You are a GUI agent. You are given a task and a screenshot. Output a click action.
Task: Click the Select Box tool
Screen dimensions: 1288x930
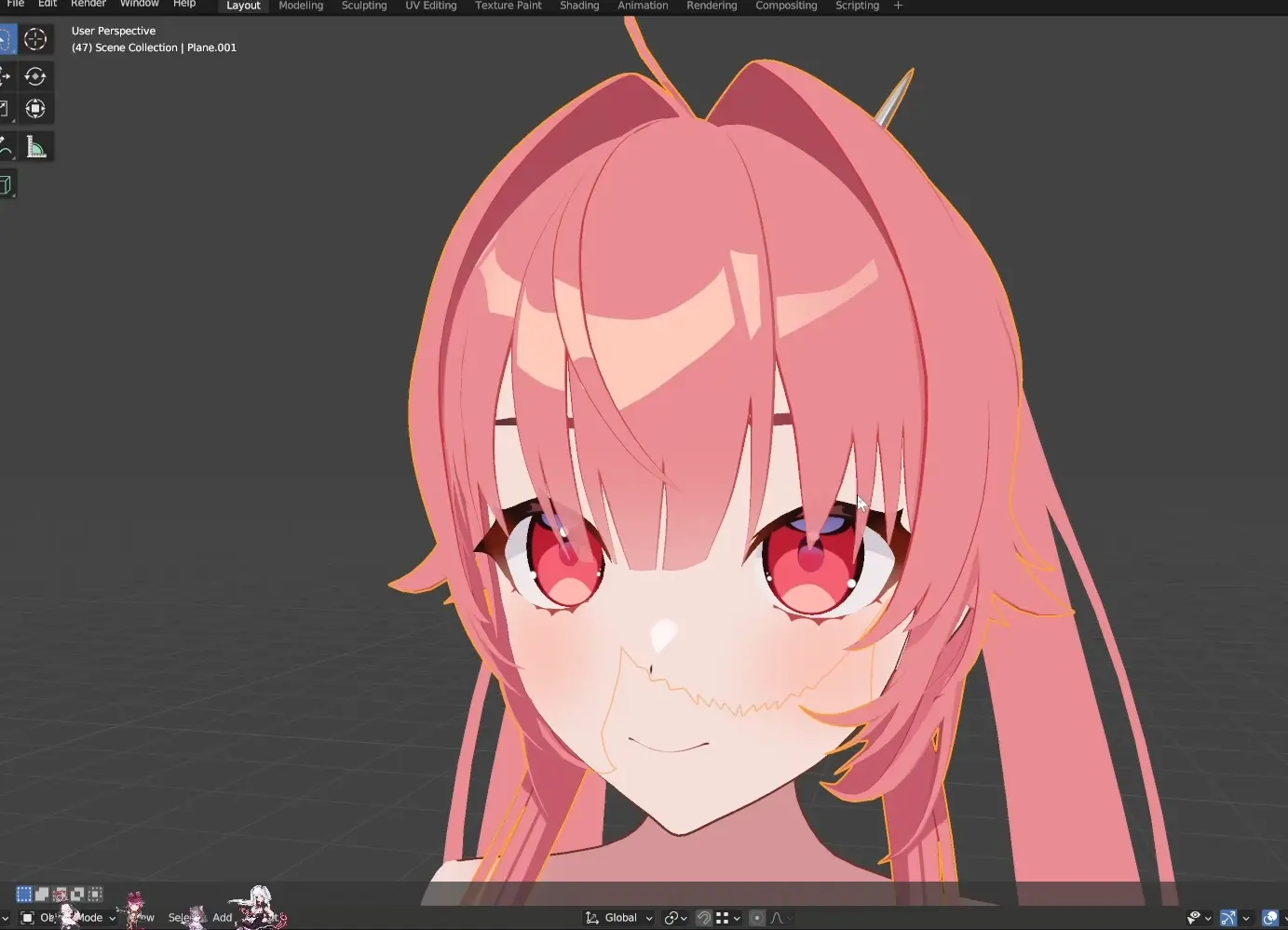tap(6, 39)
